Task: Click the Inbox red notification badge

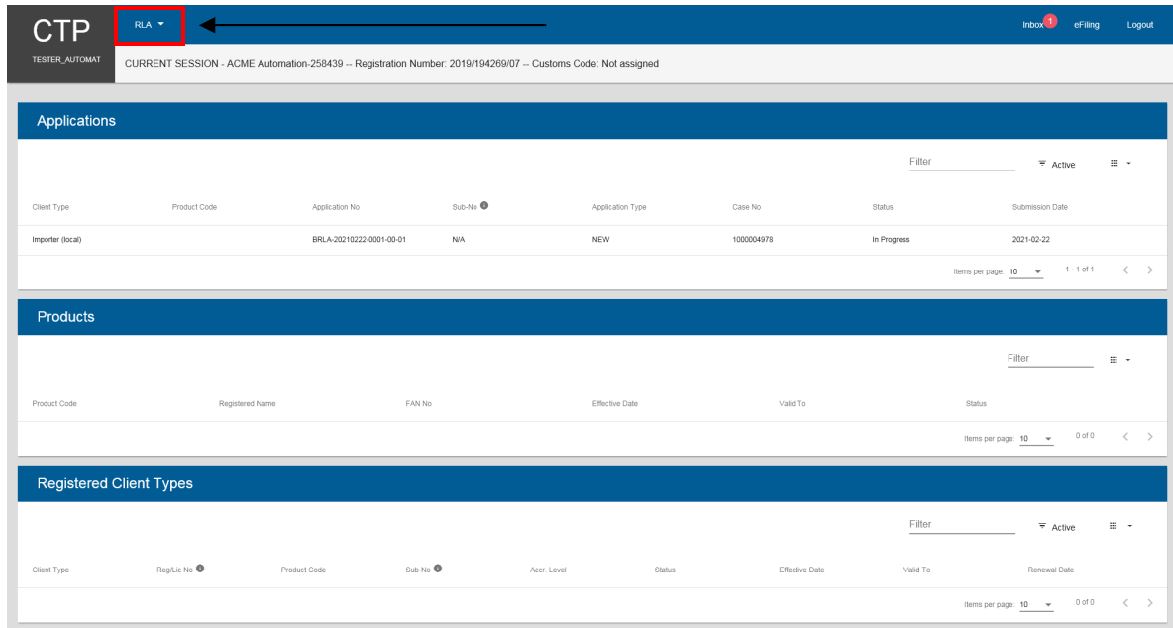Action: (x=1050, y=21)
